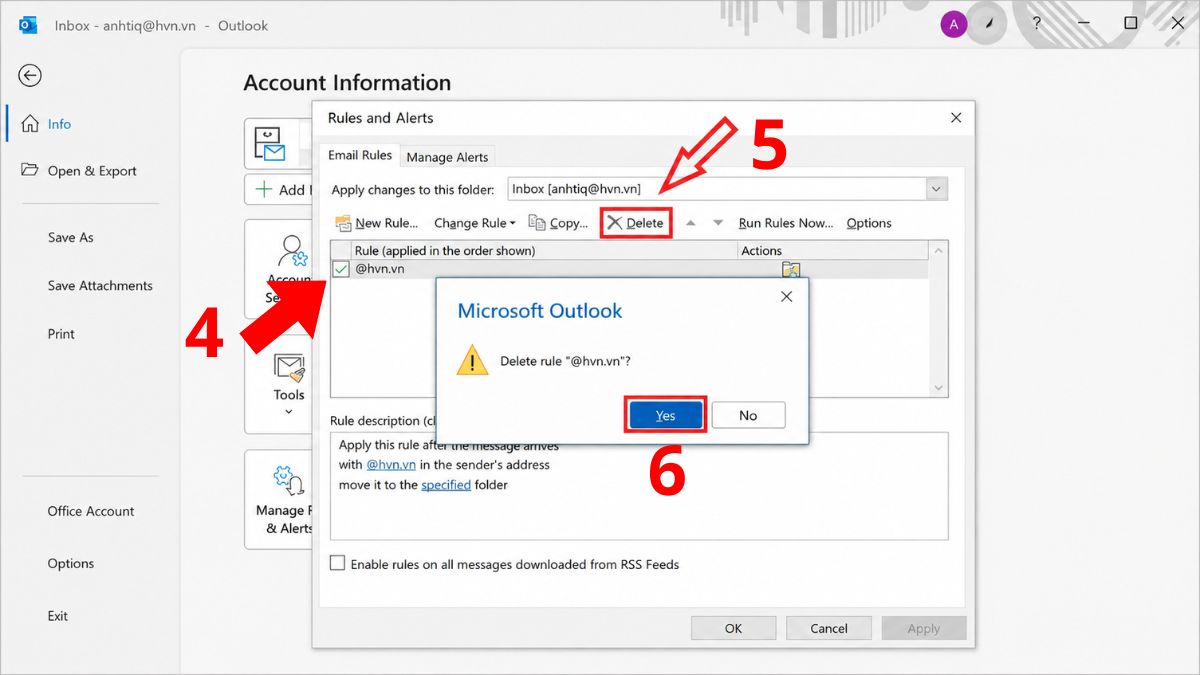Click the warning icon in dialog

tap(472, 360)
